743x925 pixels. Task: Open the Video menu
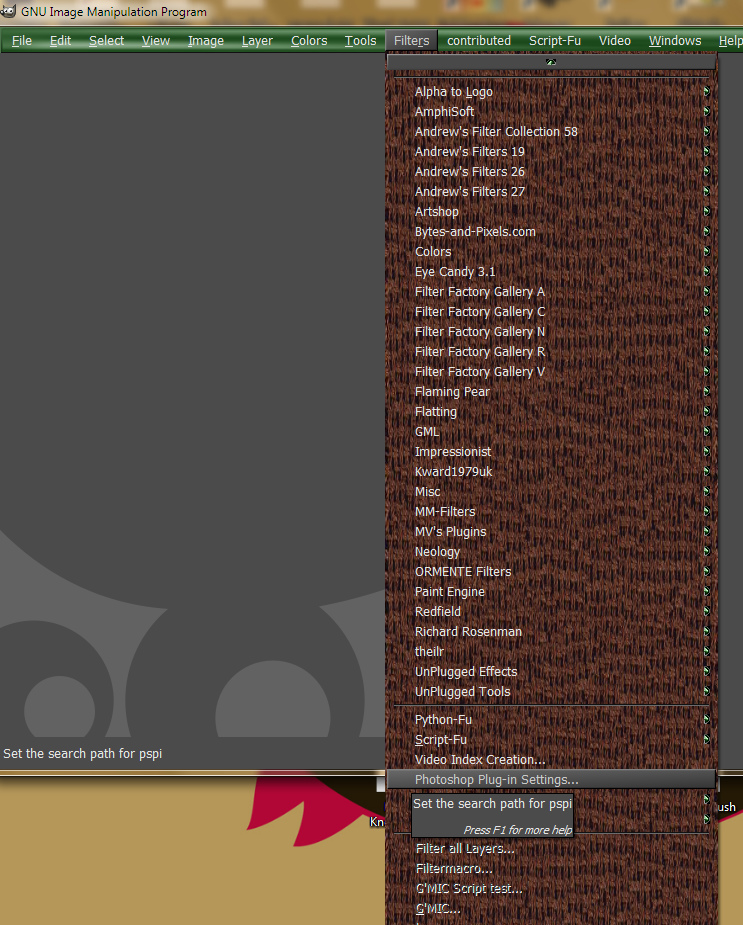tap(614, 41)
